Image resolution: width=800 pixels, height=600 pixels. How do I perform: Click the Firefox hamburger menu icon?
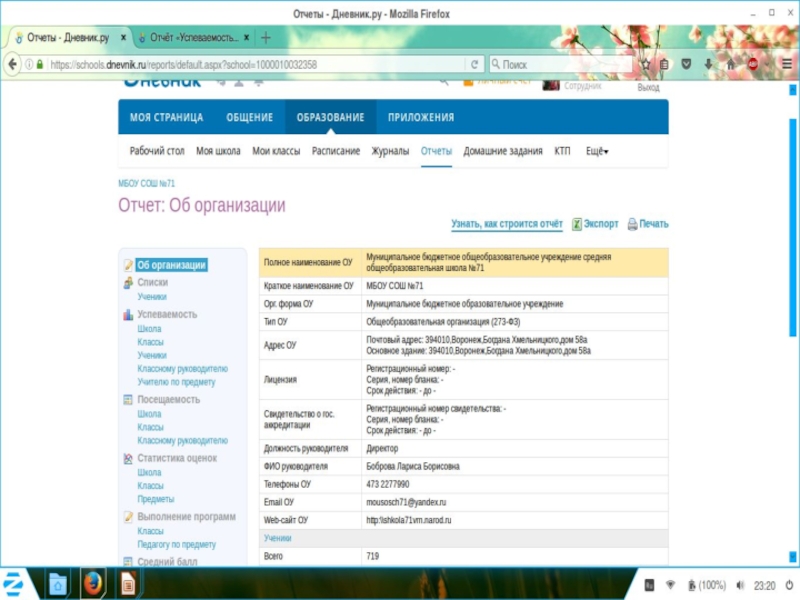(x=780, y=64)
